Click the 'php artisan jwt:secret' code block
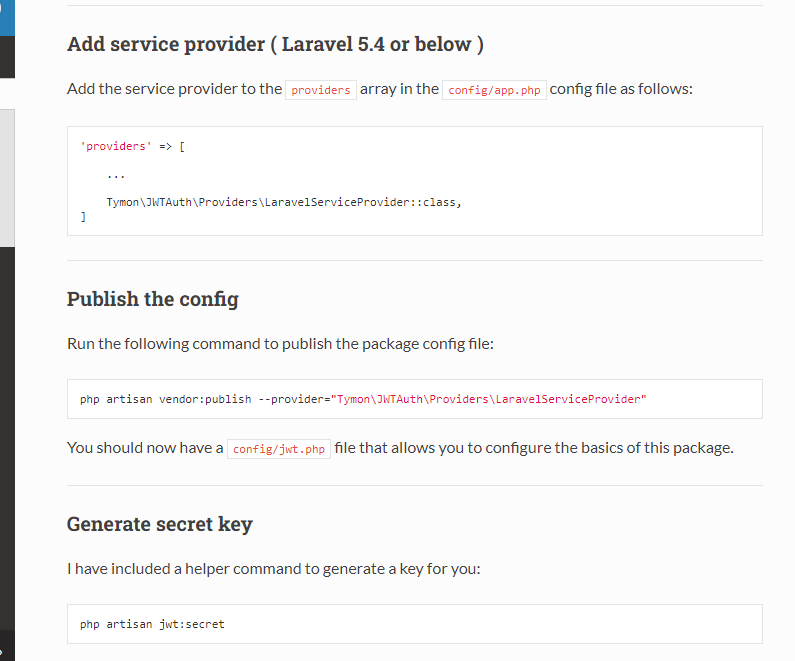Screen dimensions: 795x661 pyautogui.click(x=415, y=624)
